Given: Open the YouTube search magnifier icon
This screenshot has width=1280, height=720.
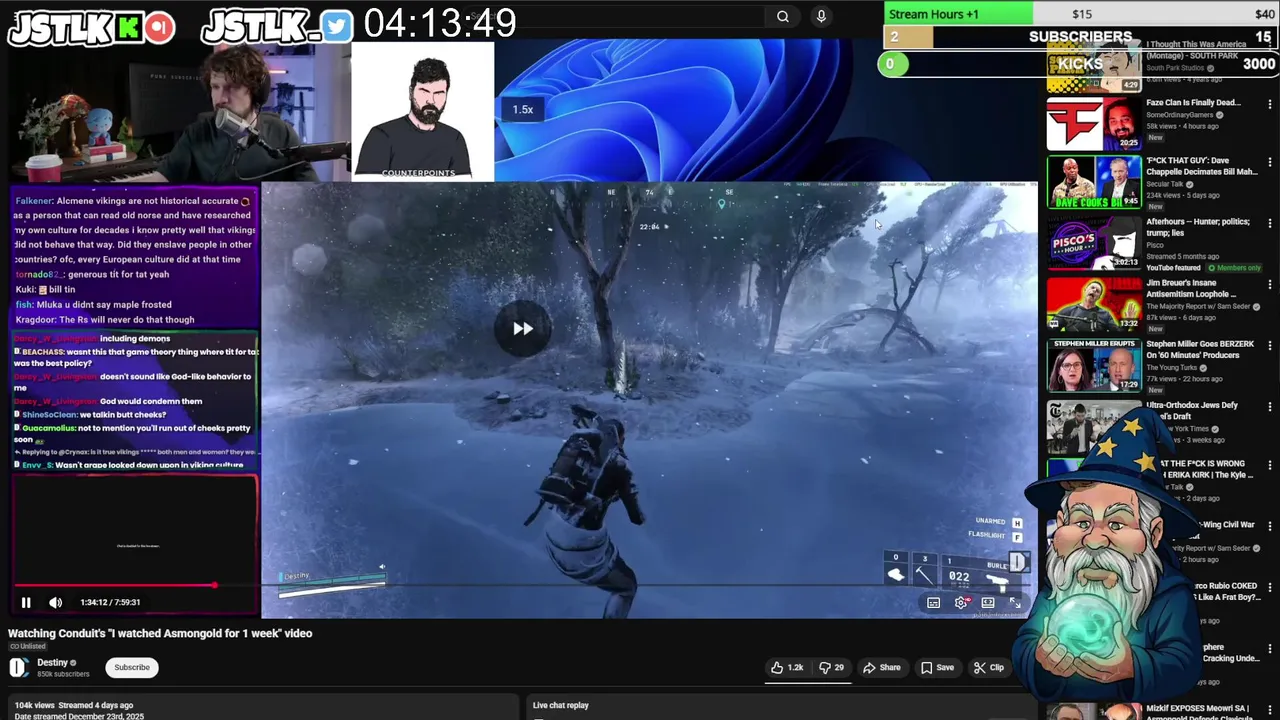Looking at the screenshot, I should 783,16.
